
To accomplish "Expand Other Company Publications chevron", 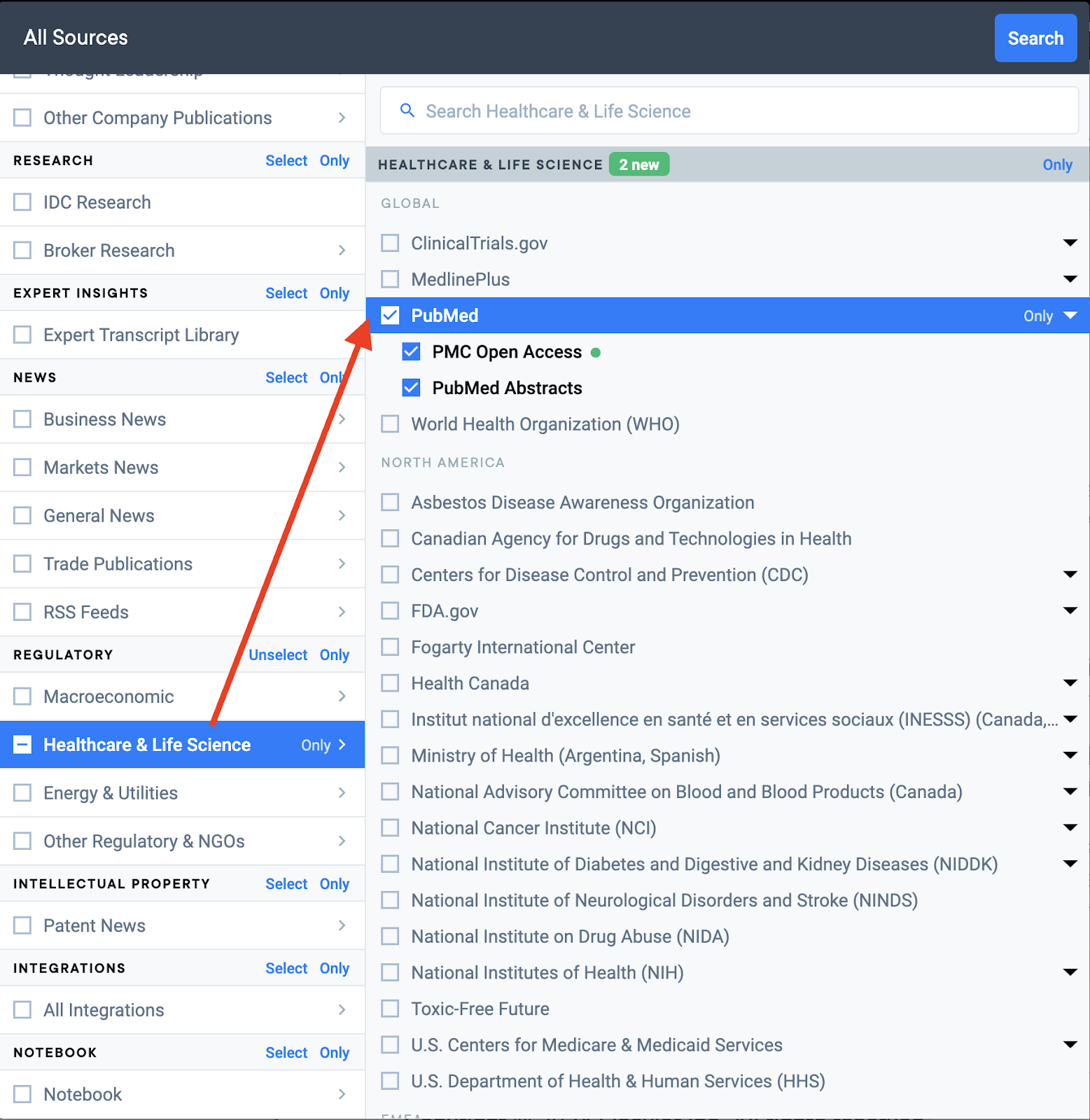I will coord(342,118).
